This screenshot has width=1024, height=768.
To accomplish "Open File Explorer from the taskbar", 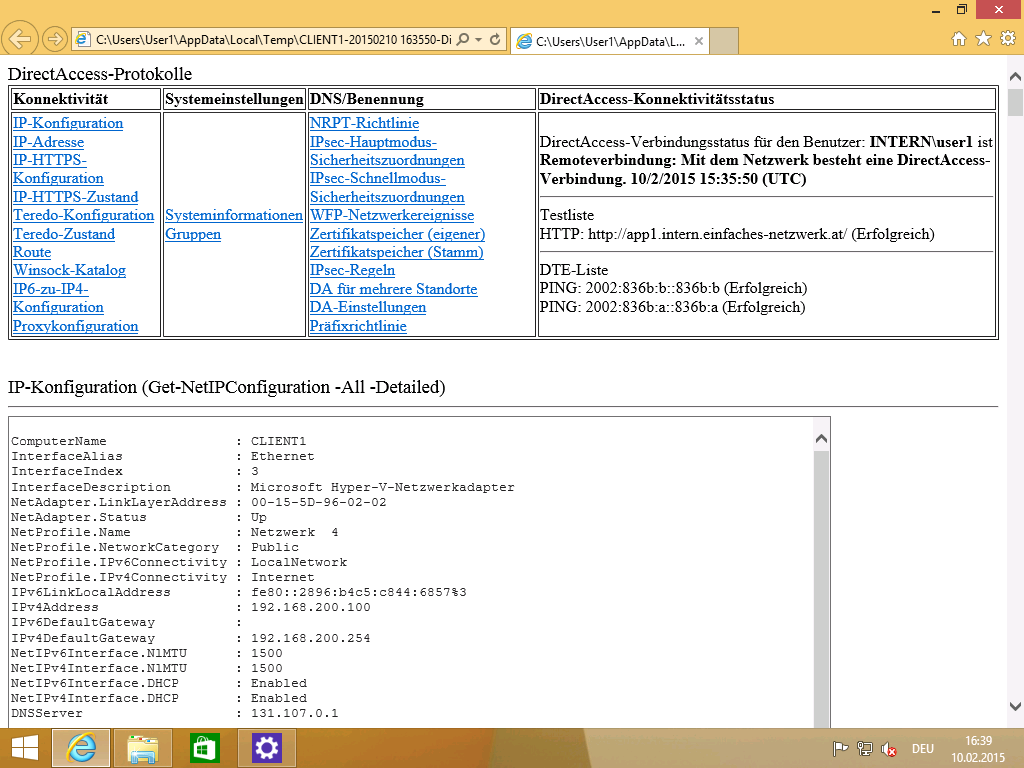I will [x=143, y=748].
